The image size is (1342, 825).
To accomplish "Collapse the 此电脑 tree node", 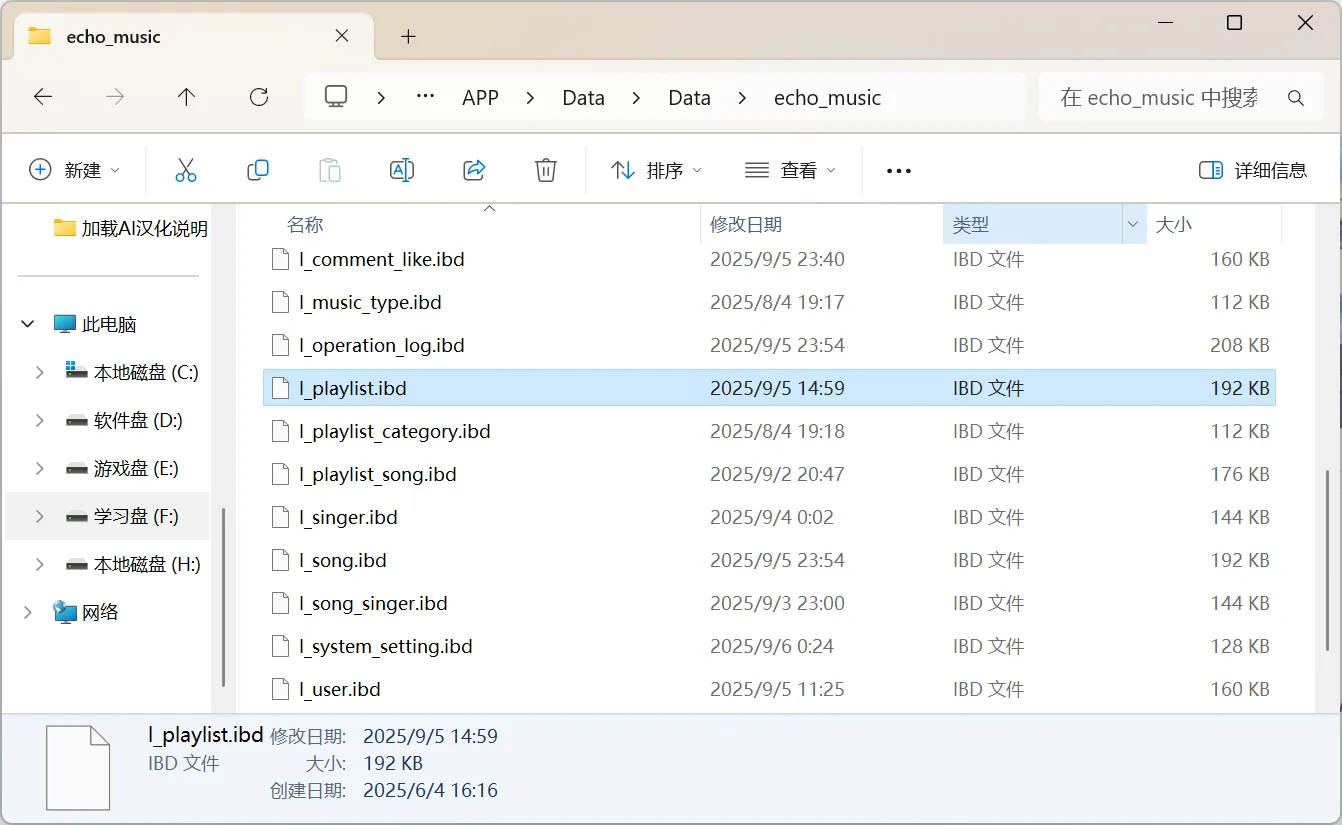I will pyautogui.click(x=26, y=324).
